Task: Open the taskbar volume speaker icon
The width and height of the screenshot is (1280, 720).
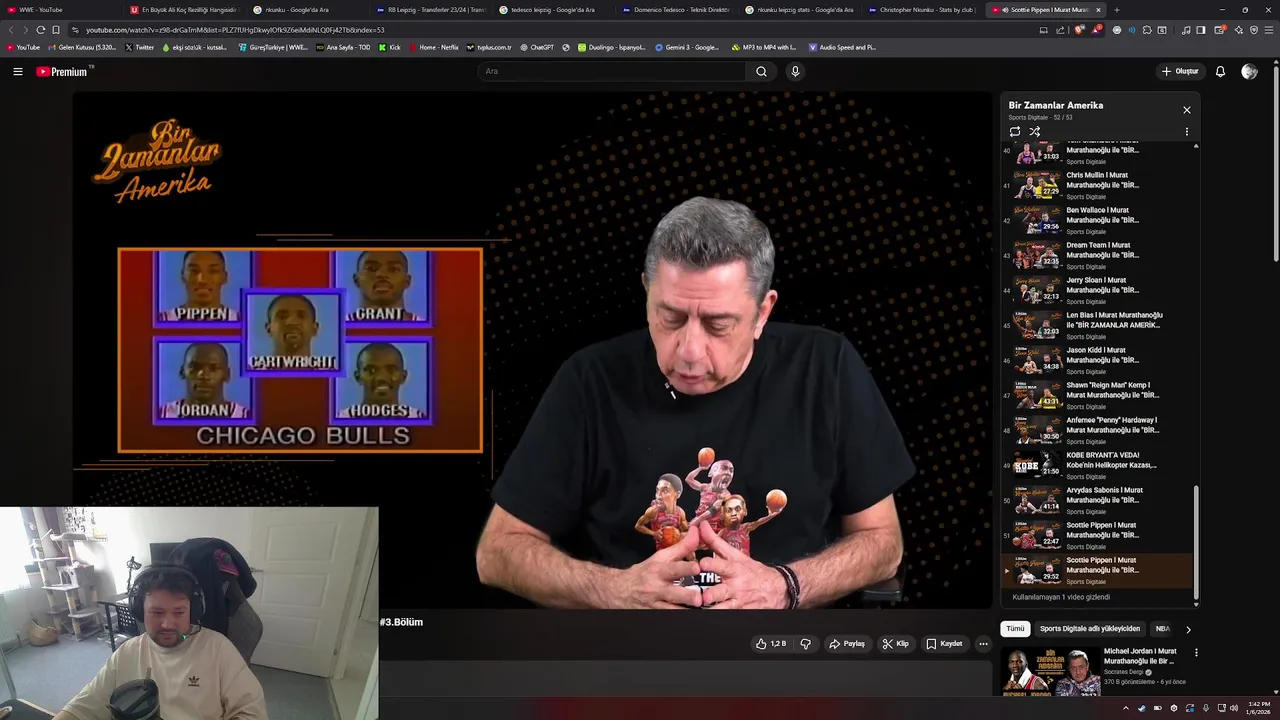Action: [1234, 708]
